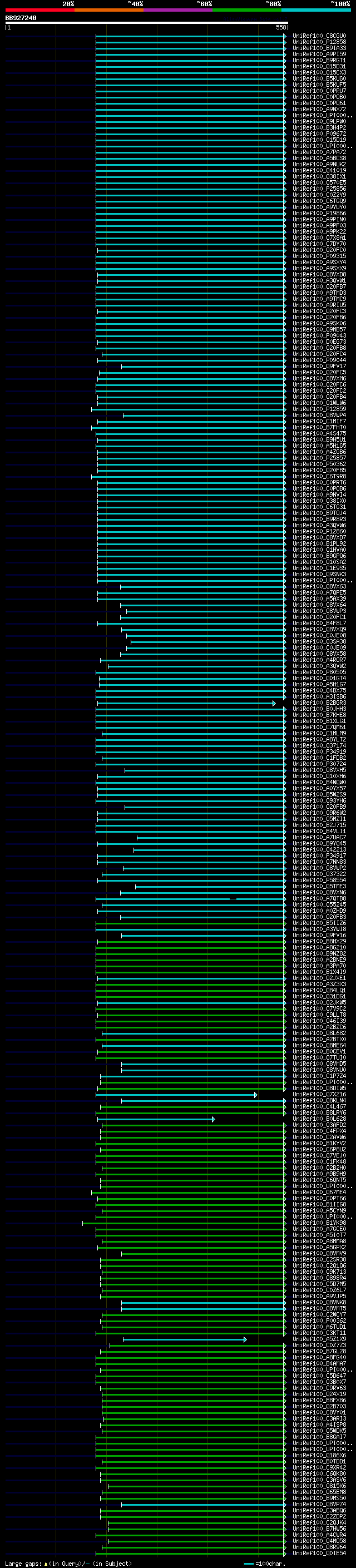This screenshot has height=1568, width=356.
Task: Select hit label UniRef100_A7QTB8
Action: tap(319, 898)
